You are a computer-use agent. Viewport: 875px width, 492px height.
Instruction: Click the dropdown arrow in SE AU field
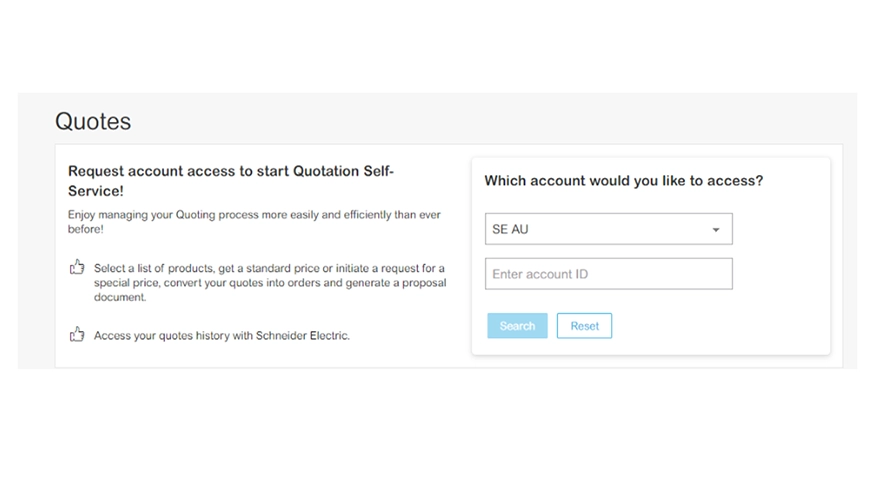click(x=715, y=230)
